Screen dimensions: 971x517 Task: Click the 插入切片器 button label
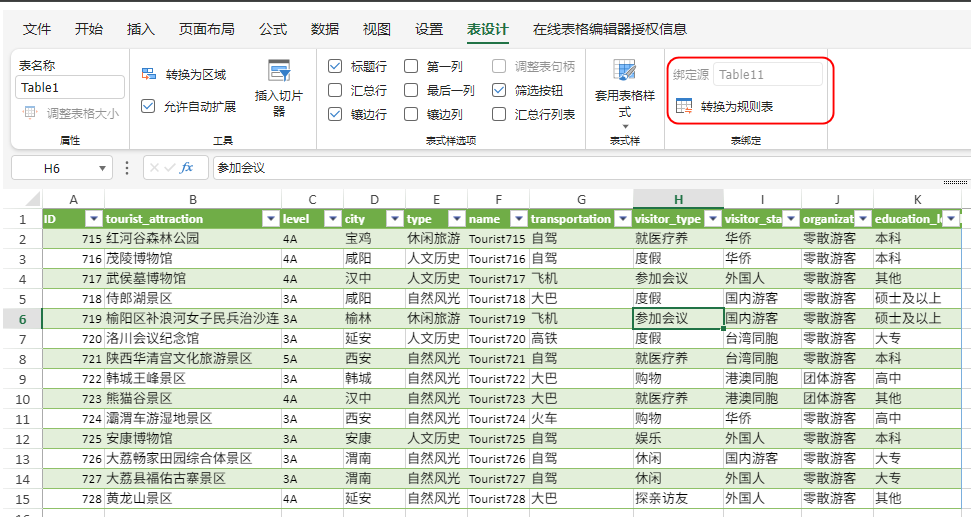click(279, 103)
